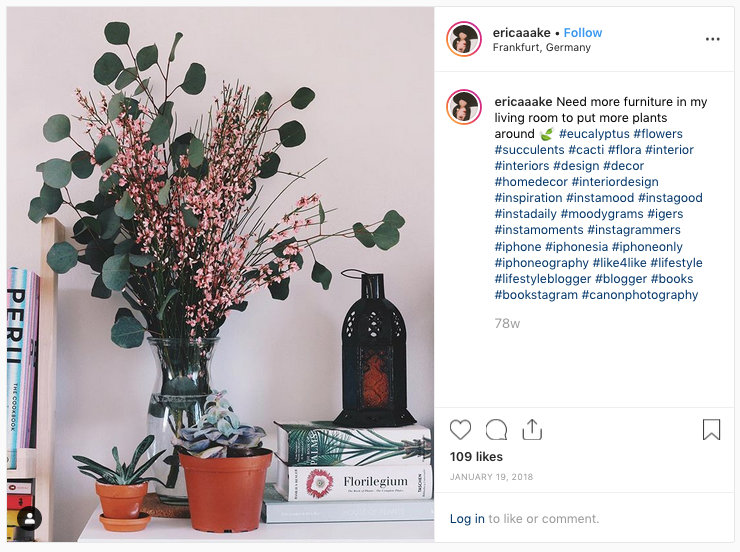
Task: Open the #bookstagram hashtag
Action: [536, 295]
